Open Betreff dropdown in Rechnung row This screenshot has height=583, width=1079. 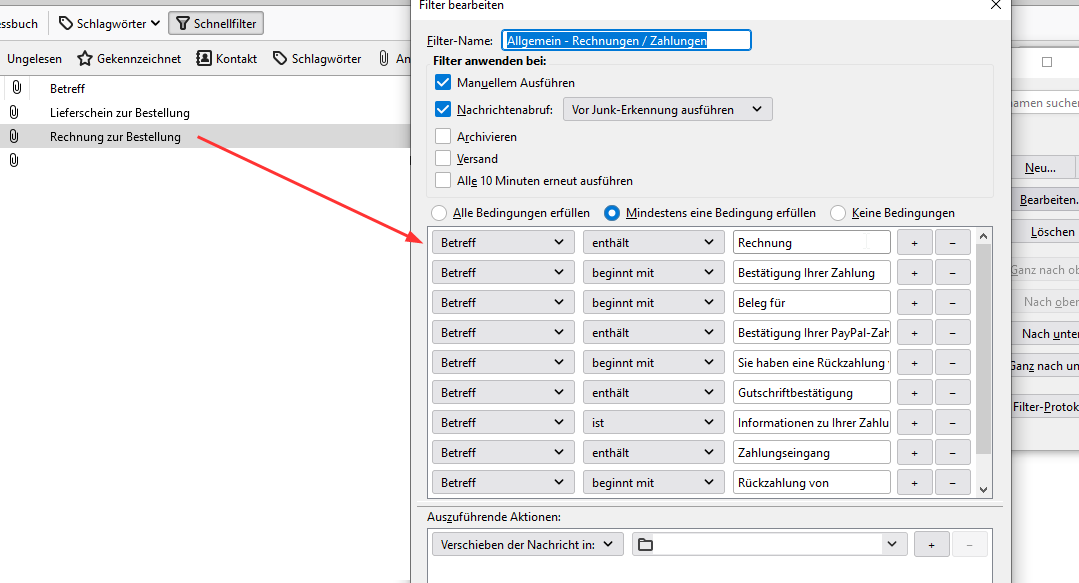503,242
